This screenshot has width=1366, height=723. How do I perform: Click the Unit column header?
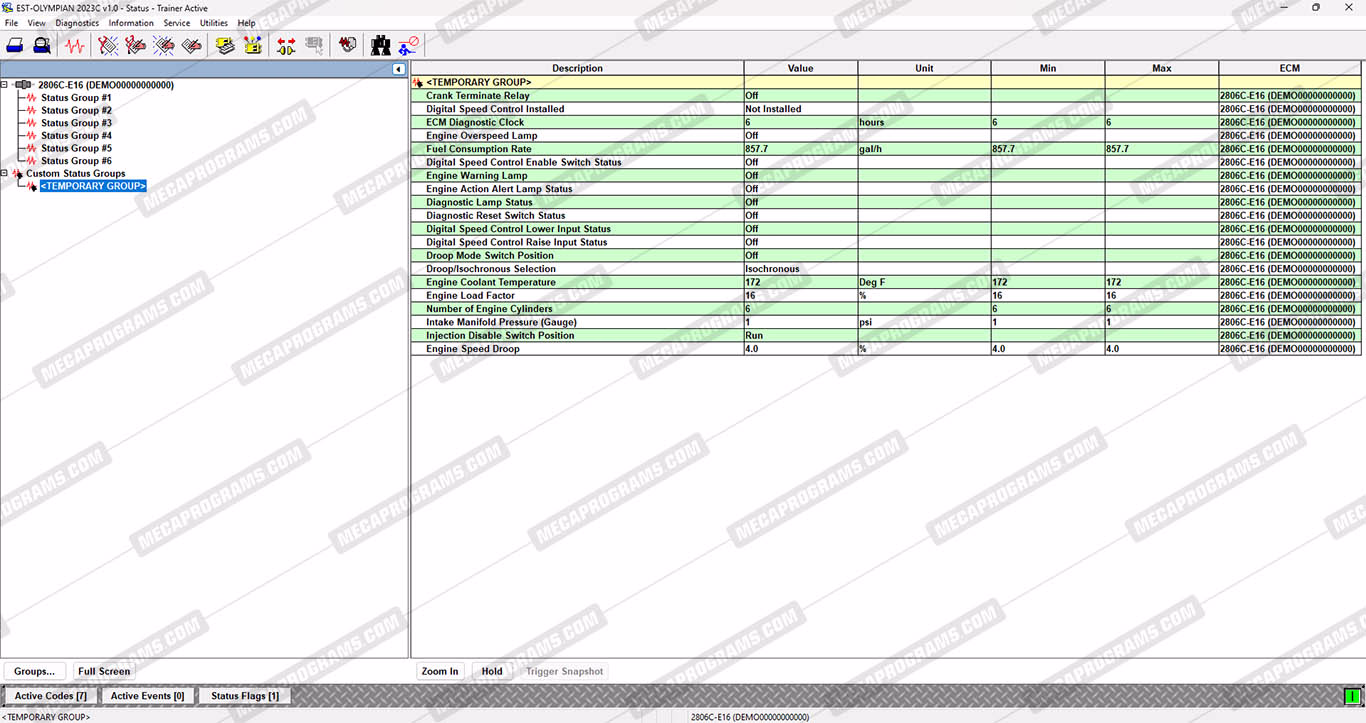tap(925, 69)
